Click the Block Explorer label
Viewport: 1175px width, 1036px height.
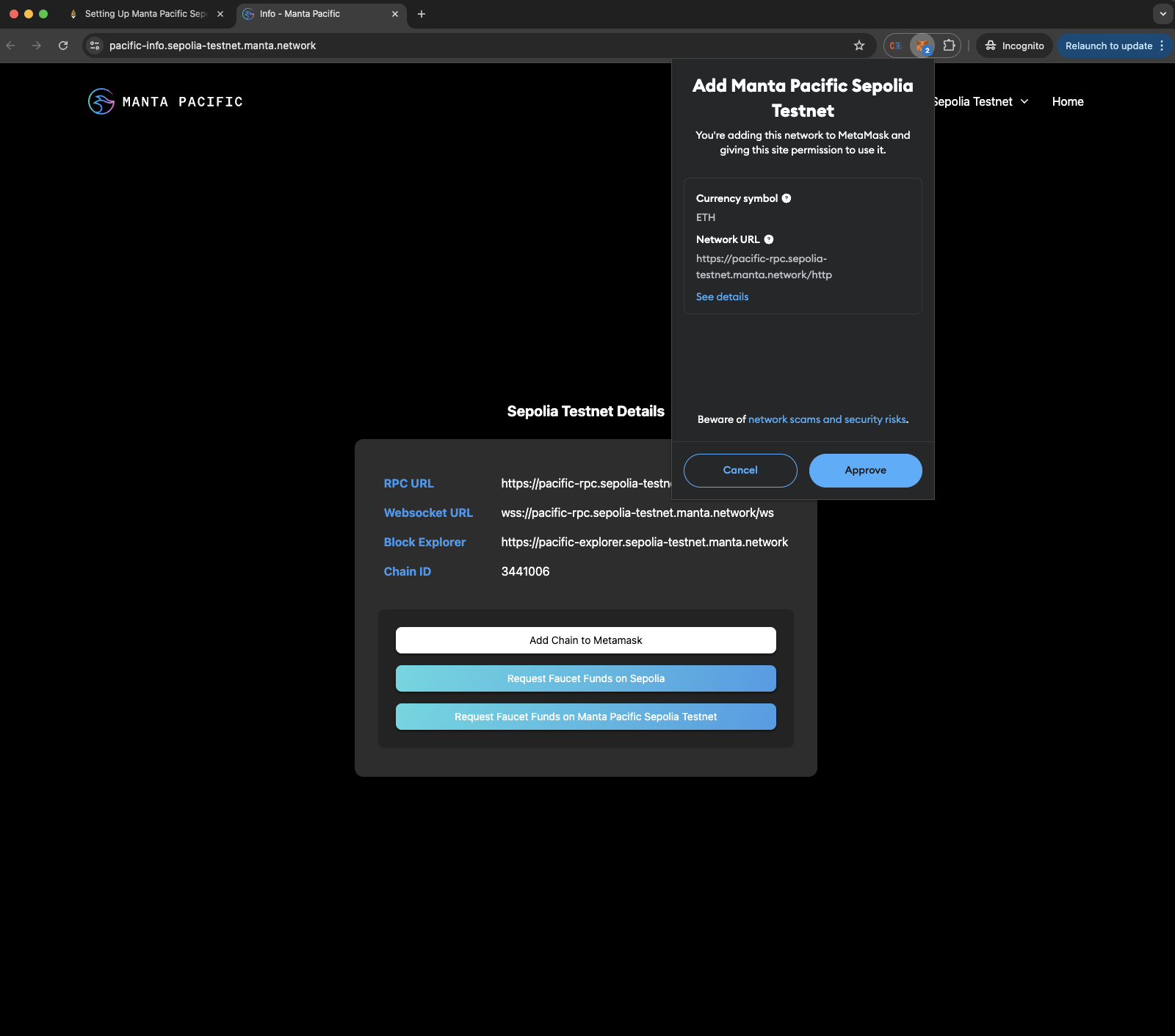[x=424, y=542]
